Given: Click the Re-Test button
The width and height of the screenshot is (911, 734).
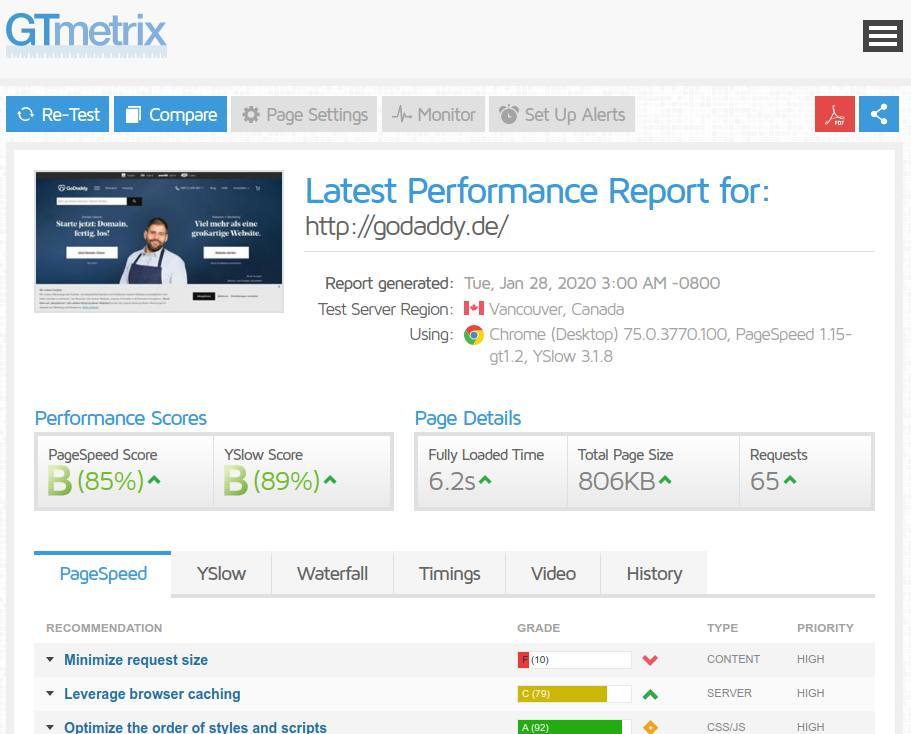Looking at the screenshot, I should pos(58,114).
